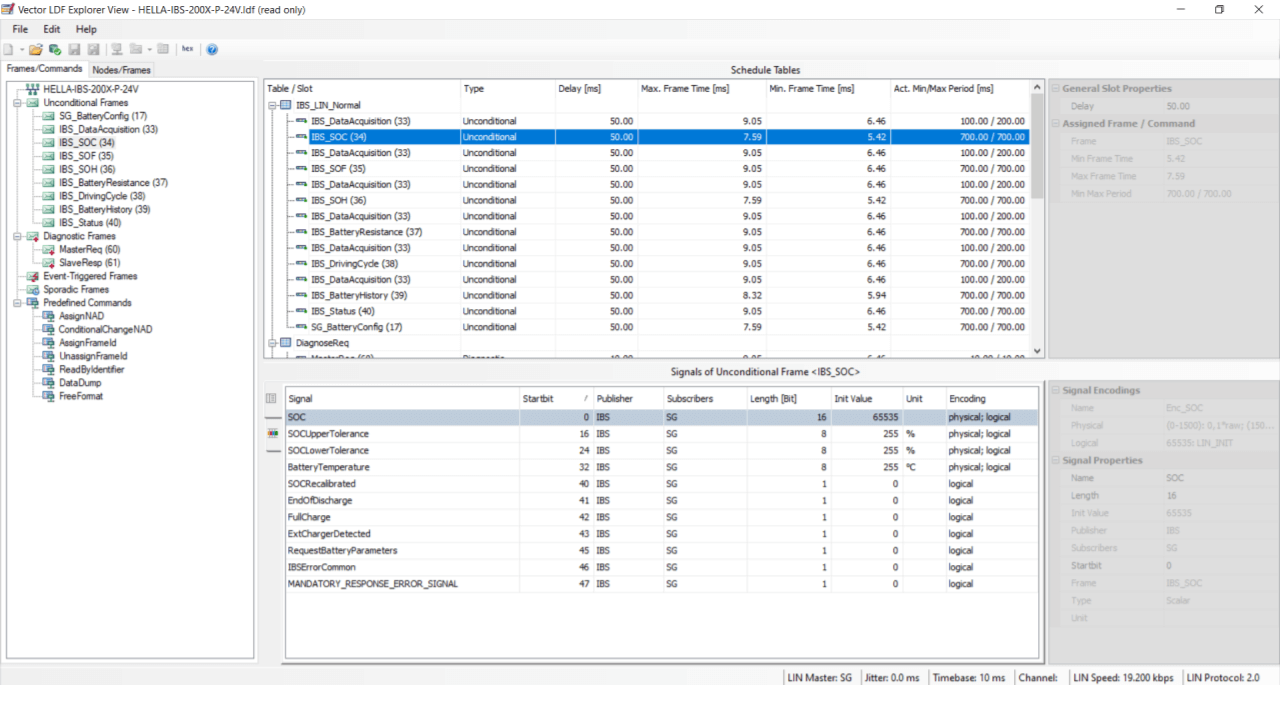Collapse the General Slot Properties section
Screen dimensions: 1280x720
[x=1055, y=88]
